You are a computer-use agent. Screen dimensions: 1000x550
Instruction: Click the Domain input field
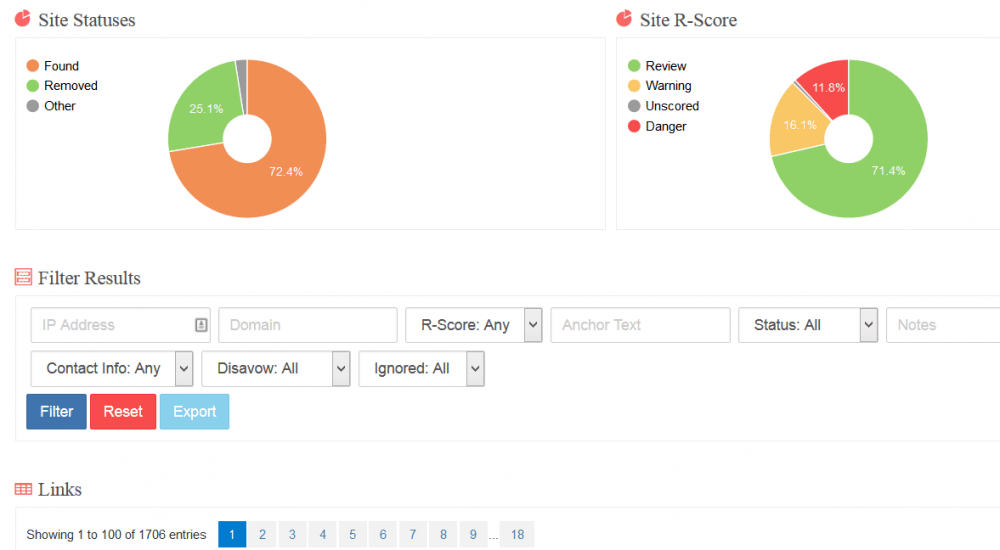[308, 325]
